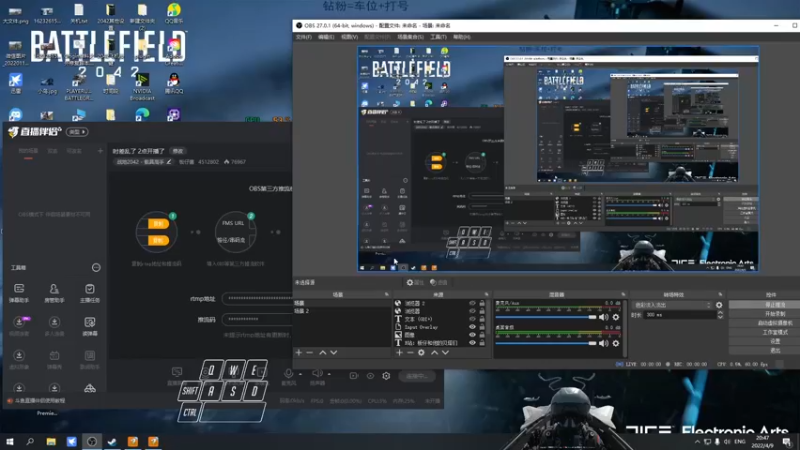The width and height of the screenshot is (800, 450).
Task: Remove the selected source with the minus icon in the Sources panel
Action: 410,353
